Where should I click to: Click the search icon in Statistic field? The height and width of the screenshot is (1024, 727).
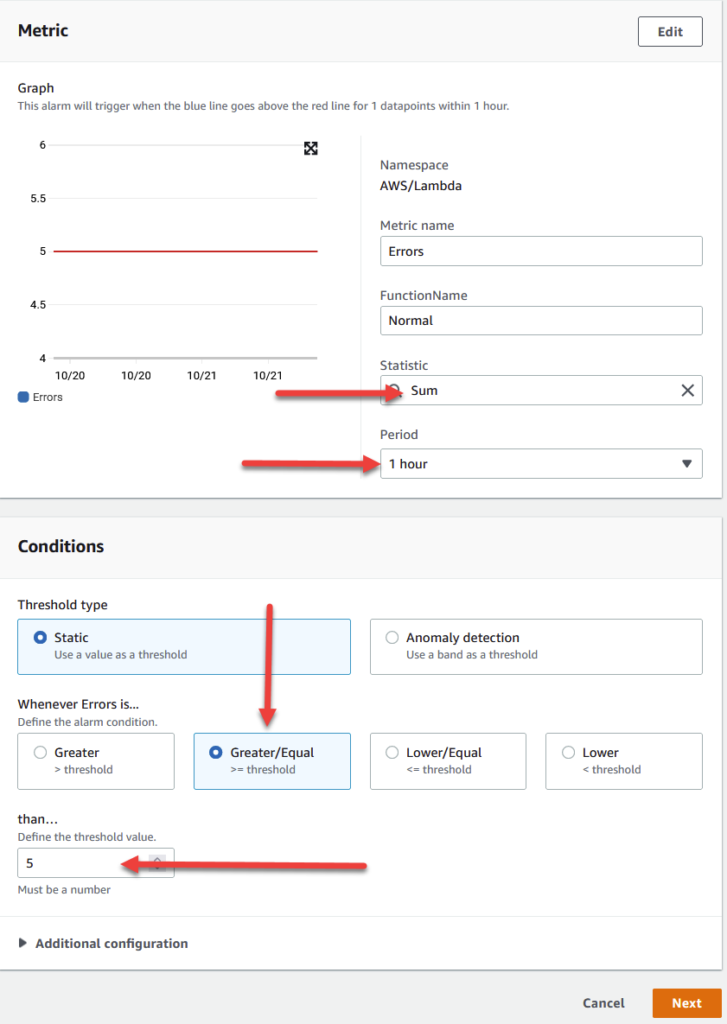pos(395,390)
